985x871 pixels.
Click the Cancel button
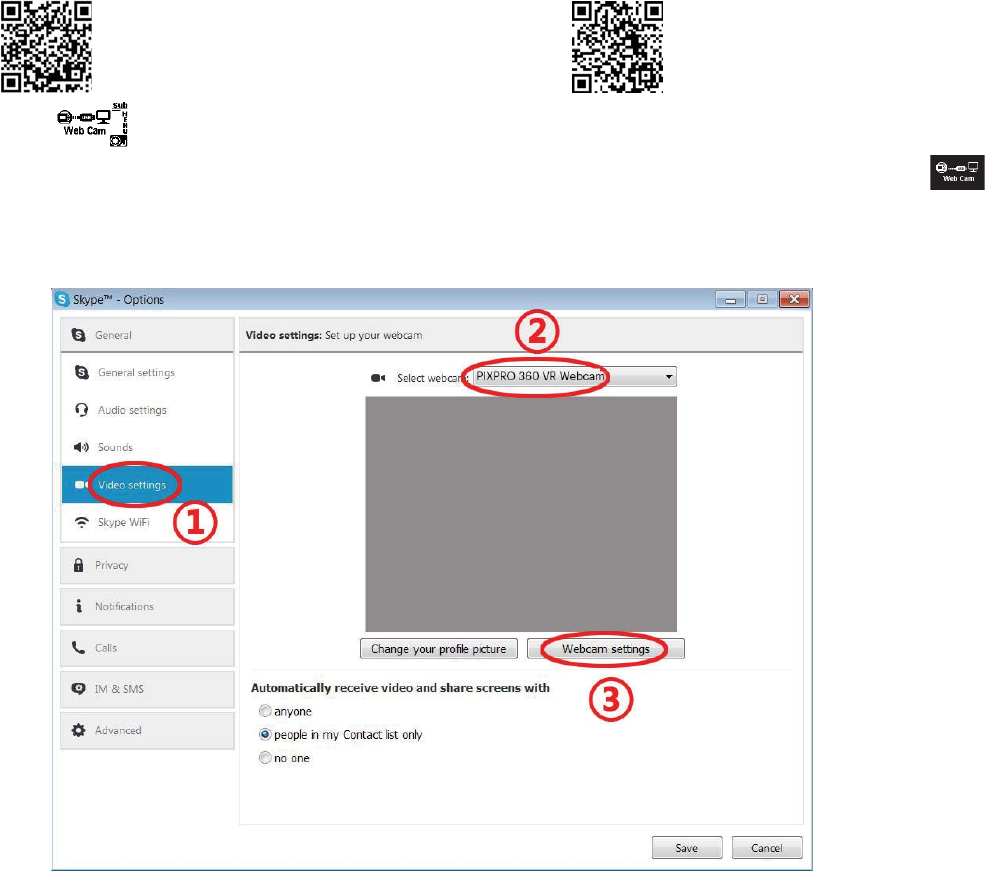coord(767,848)
